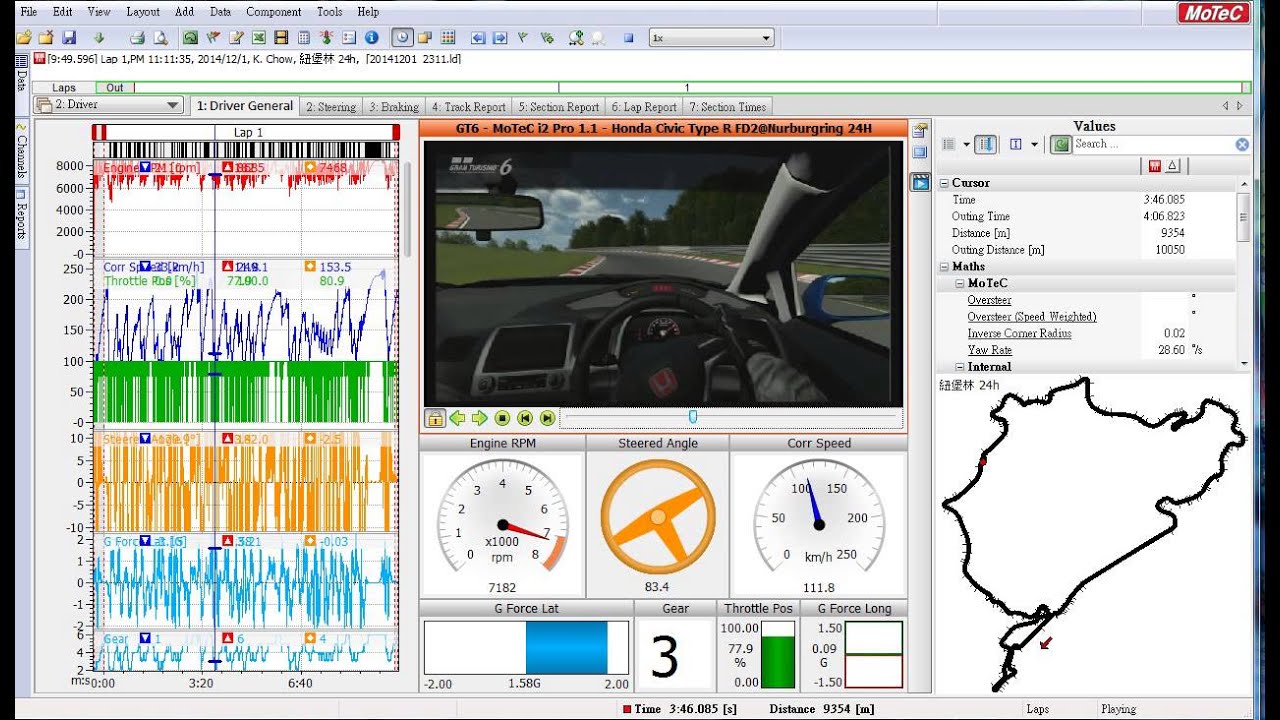Collapse the Maths group
This screenshot has height=720, width=1280.
944,267
